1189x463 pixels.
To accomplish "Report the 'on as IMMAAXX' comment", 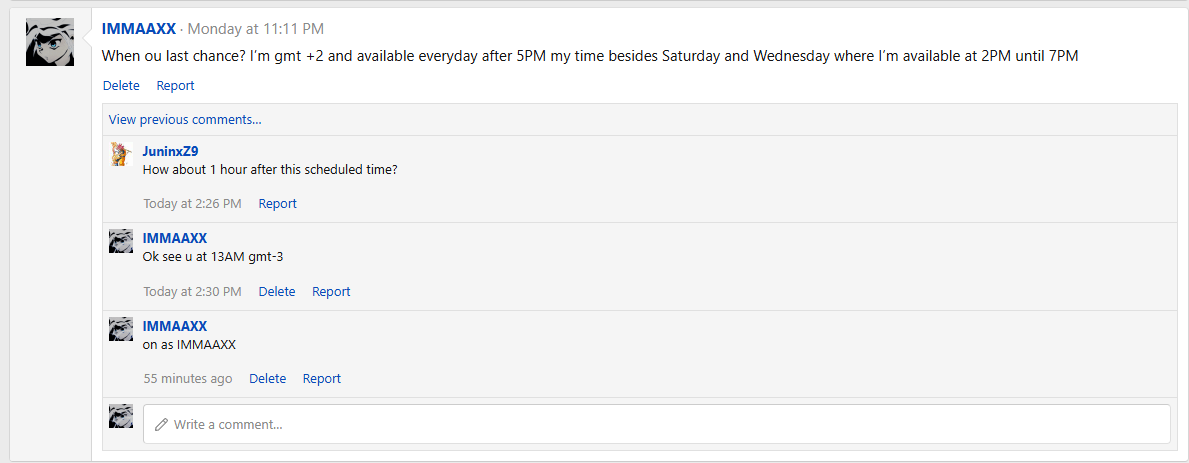I will click(x=322, y=379).
